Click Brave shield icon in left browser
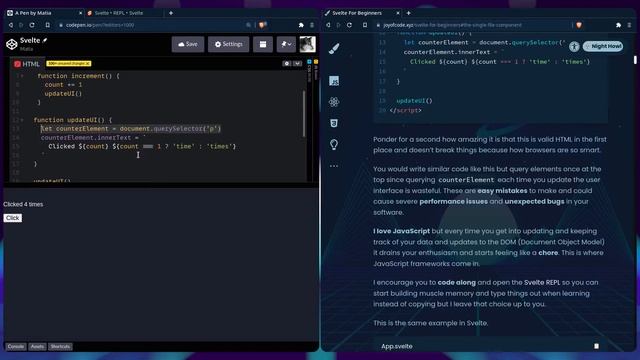640x360 pixels. click(x=263, y=25)
